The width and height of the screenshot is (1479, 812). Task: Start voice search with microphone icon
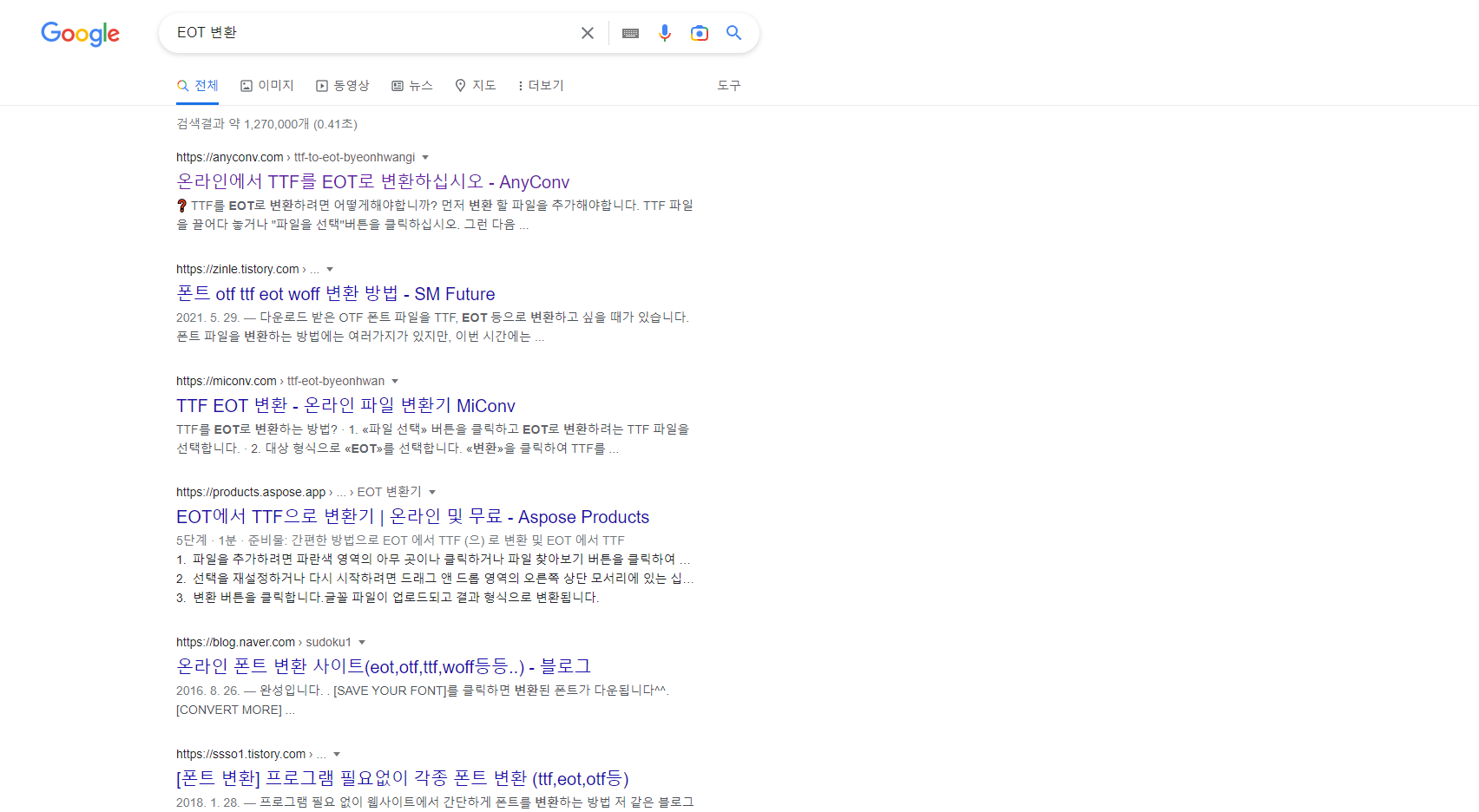pyautogui.click(x=665, y=33)
